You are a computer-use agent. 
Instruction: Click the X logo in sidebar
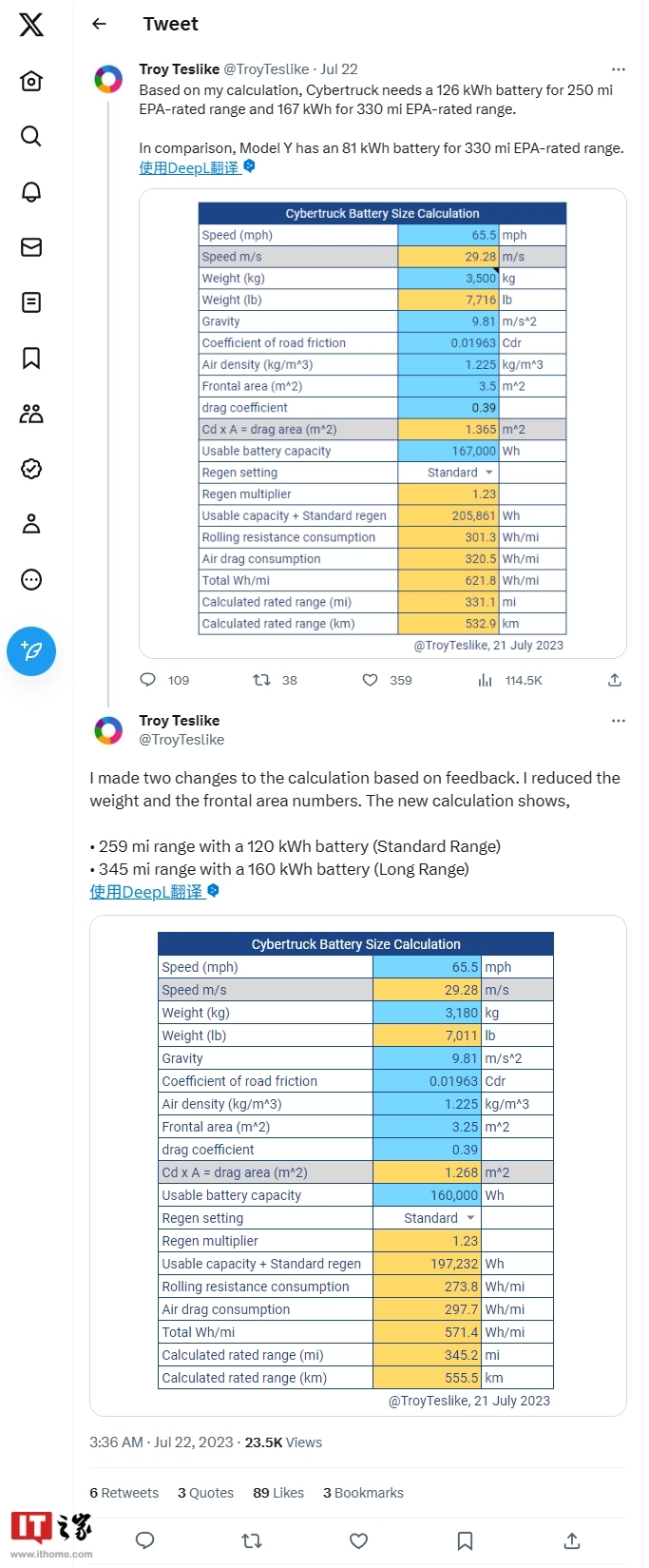coord(31,25)
